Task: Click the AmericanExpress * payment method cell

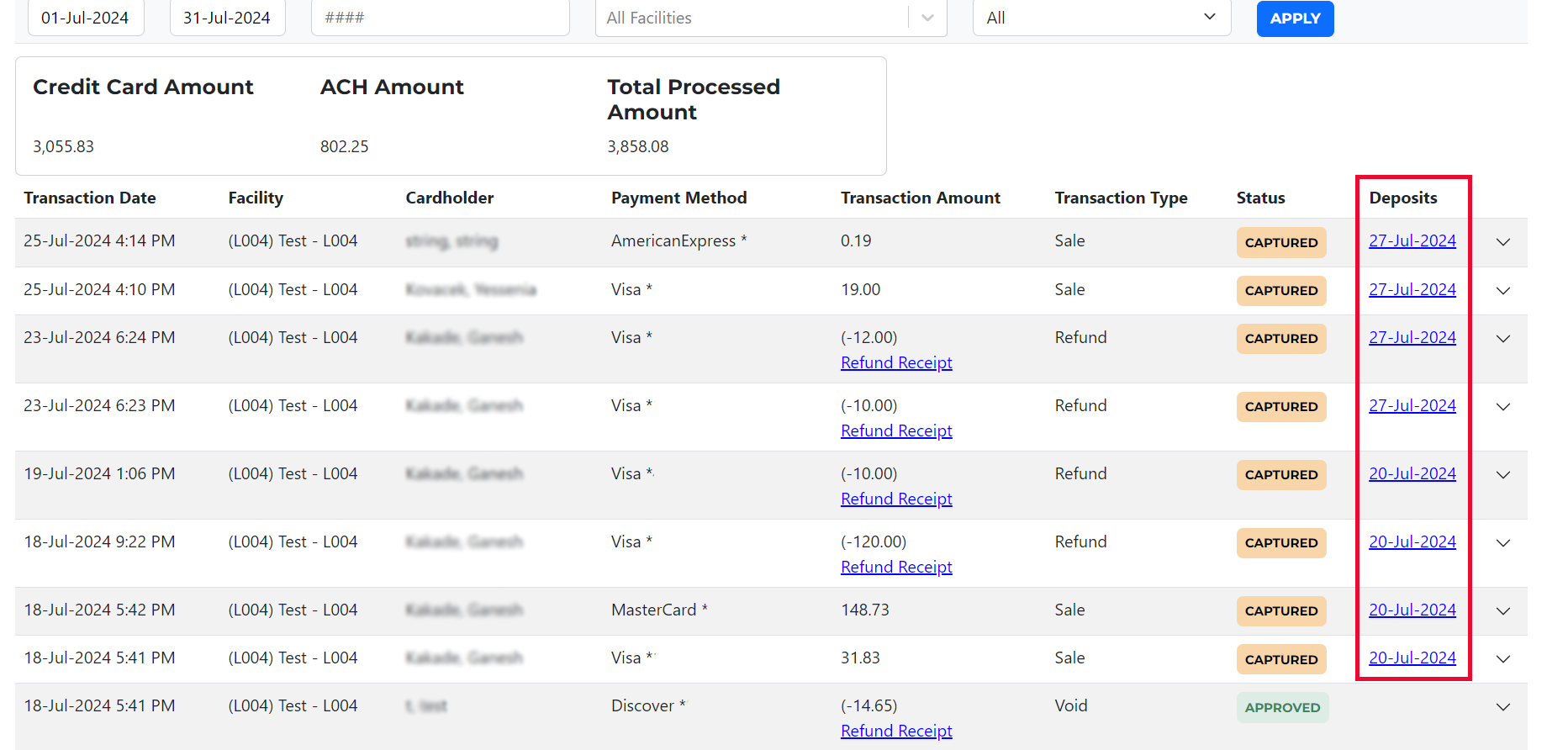Action: [x=679, y=241]
